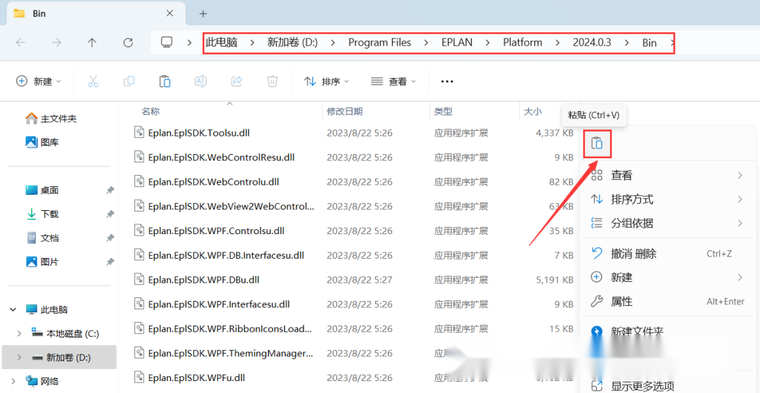760x393 pixels.
Task: Choose 属性 in context menu
Action: (667, 302)
